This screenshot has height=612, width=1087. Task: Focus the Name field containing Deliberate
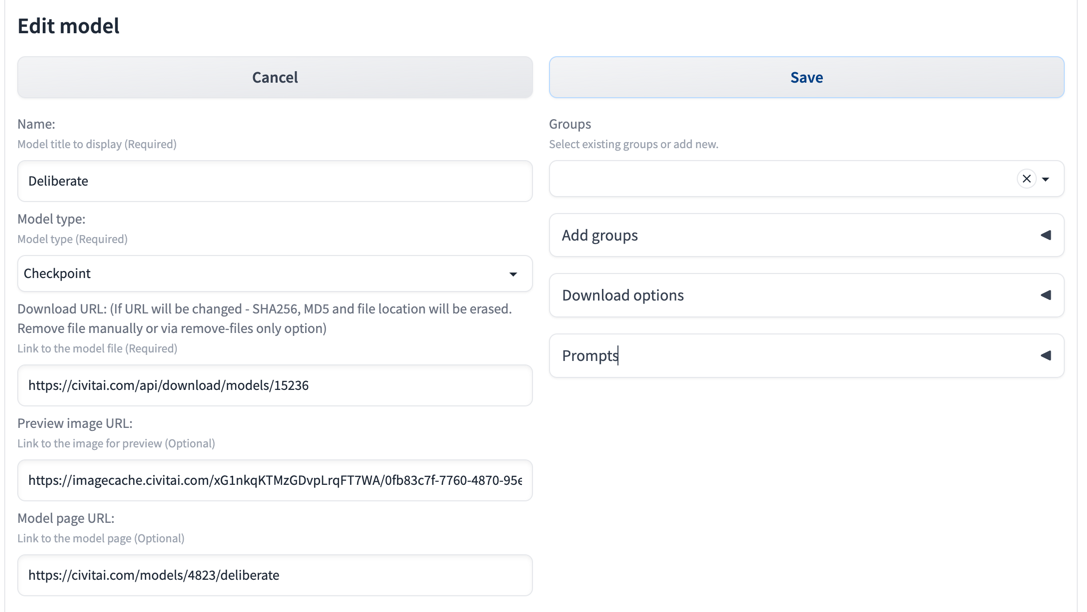coord(274,181)
